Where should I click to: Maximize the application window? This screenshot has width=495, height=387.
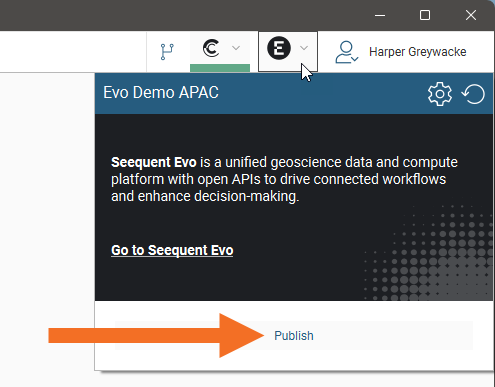tap(425, 15)
